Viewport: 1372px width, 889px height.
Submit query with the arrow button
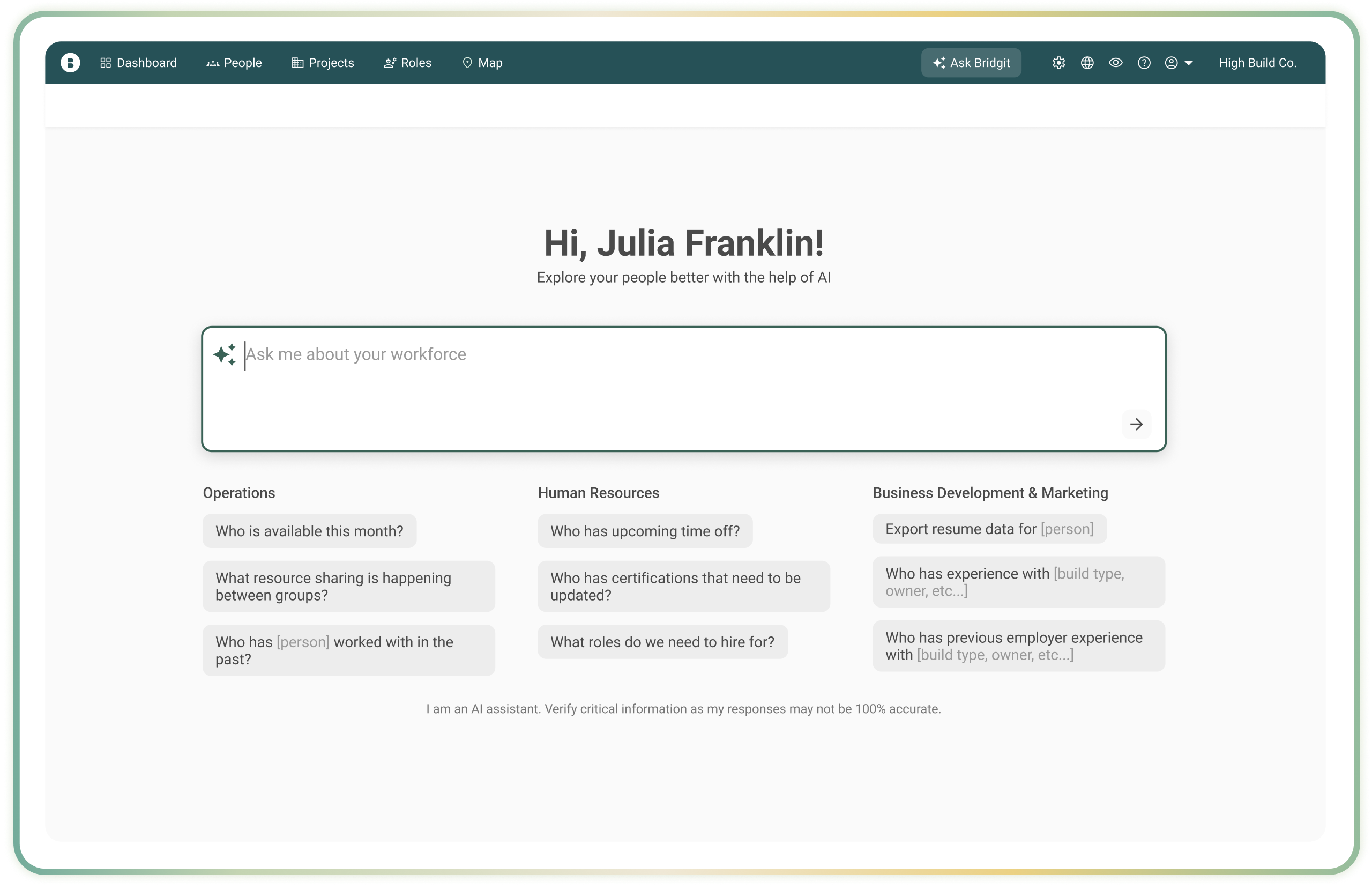coord(1136,424)
